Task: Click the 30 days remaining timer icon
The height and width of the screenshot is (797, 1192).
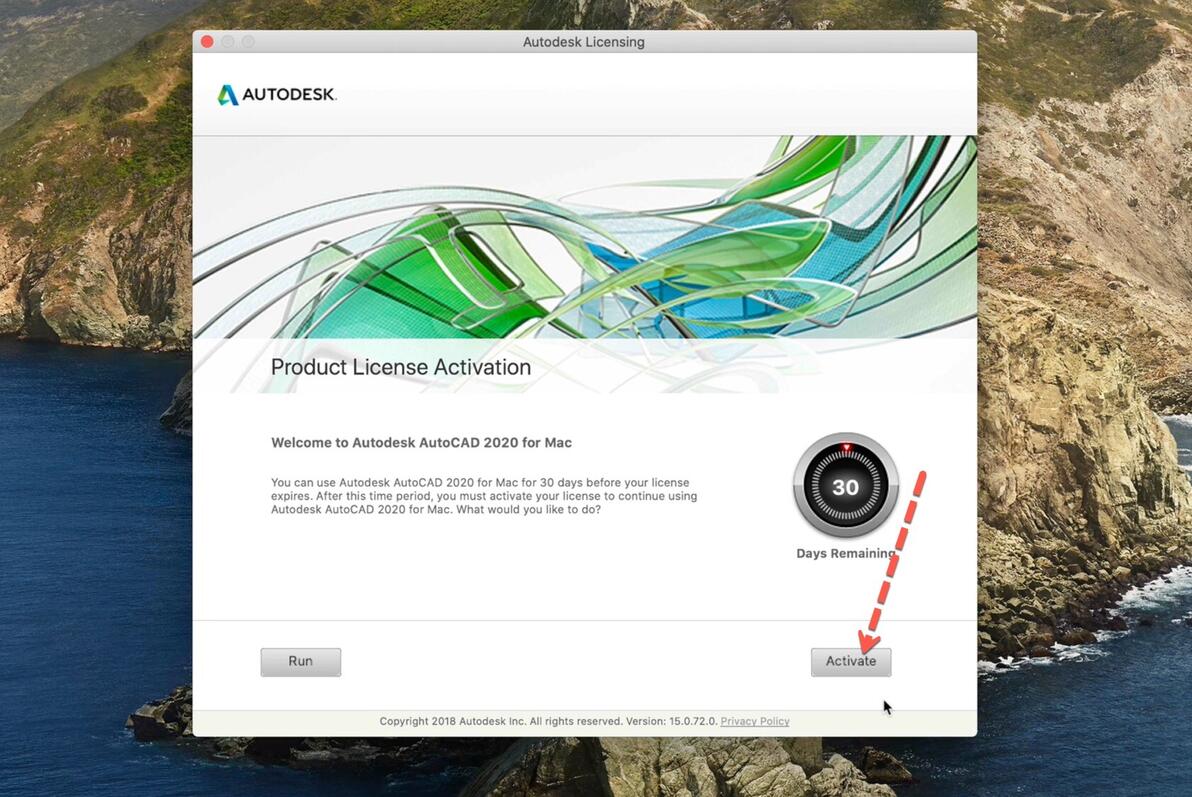Action: tap(845, 486)
